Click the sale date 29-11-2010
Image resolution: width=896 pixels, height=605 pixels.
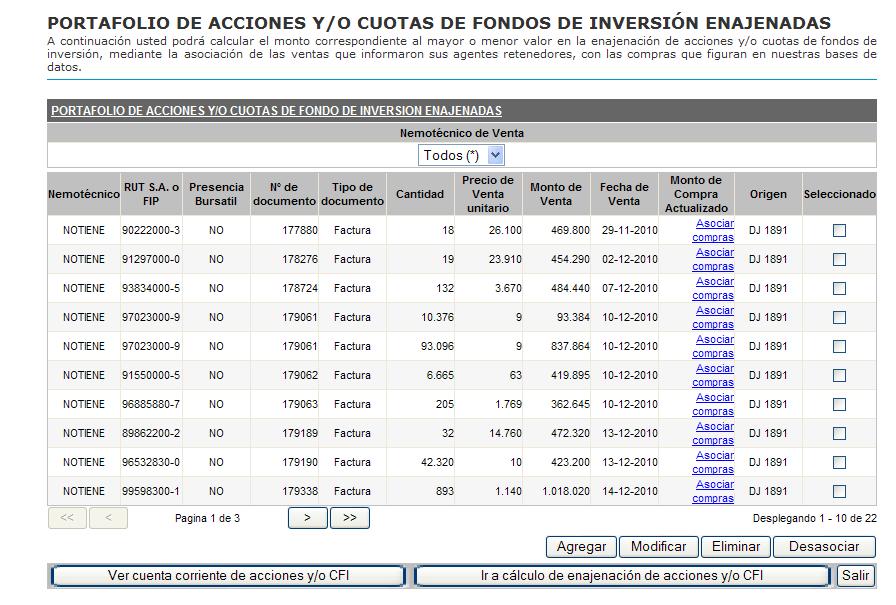pos(630,230)
